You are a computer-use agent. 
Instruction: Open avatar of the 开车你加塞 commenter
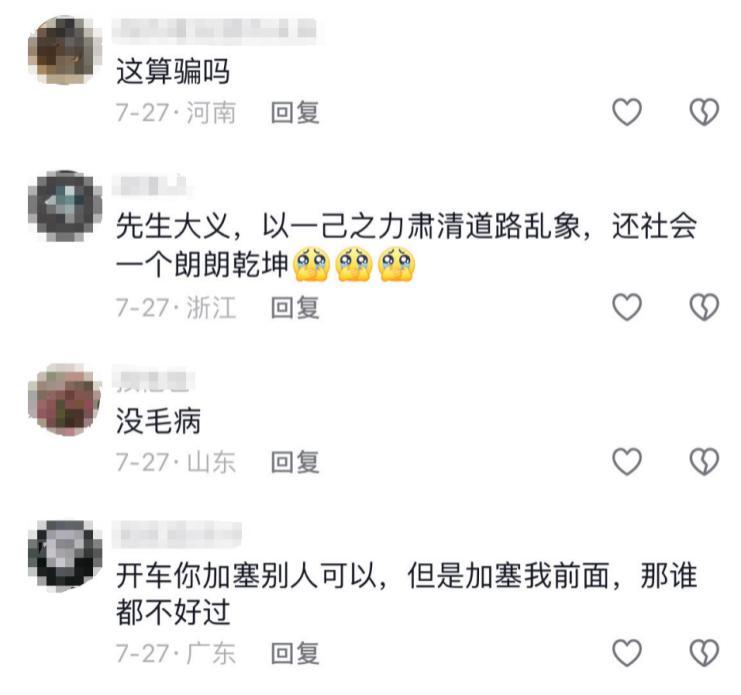[65, 556]
